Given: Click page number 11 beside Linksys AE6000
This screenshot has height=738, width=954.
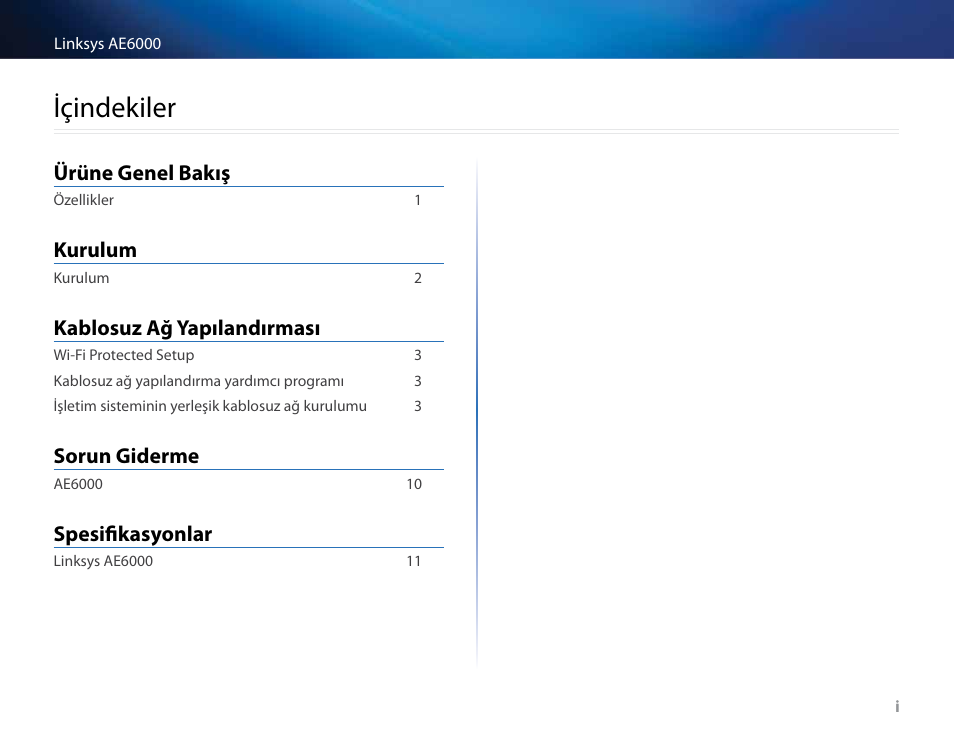Looking at the screenshot, I should point(414,561).
